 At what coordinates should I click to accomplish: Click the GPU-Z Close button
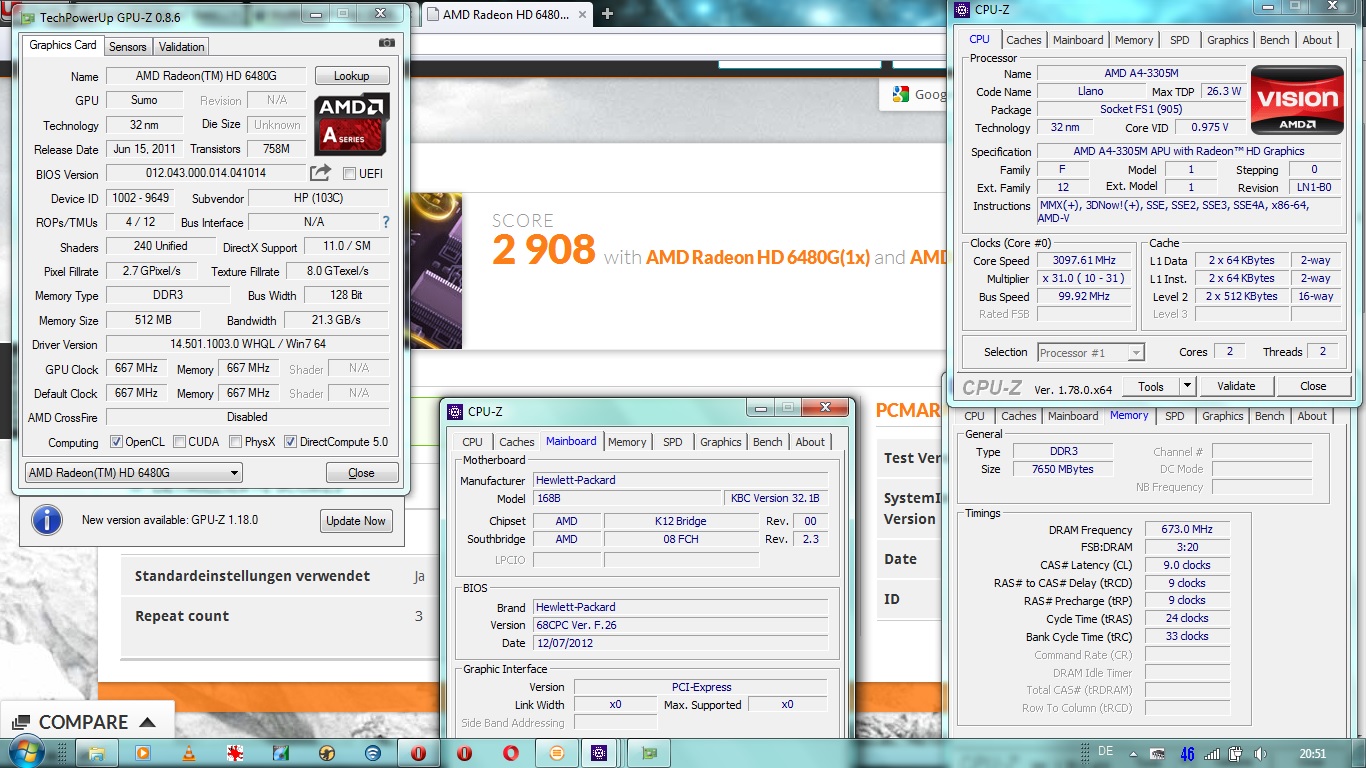tap(362, 473)
